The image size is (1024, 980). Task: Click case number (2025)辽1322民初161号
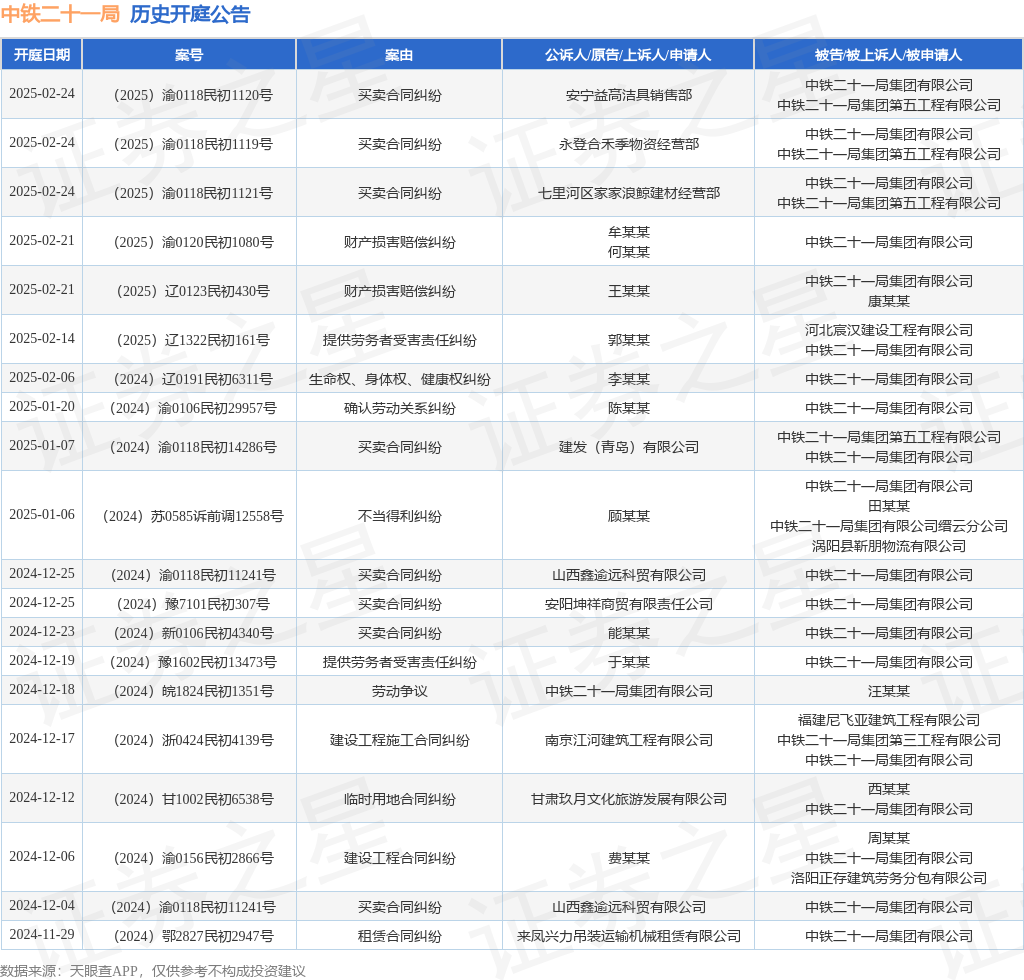(x=193, y=340)
